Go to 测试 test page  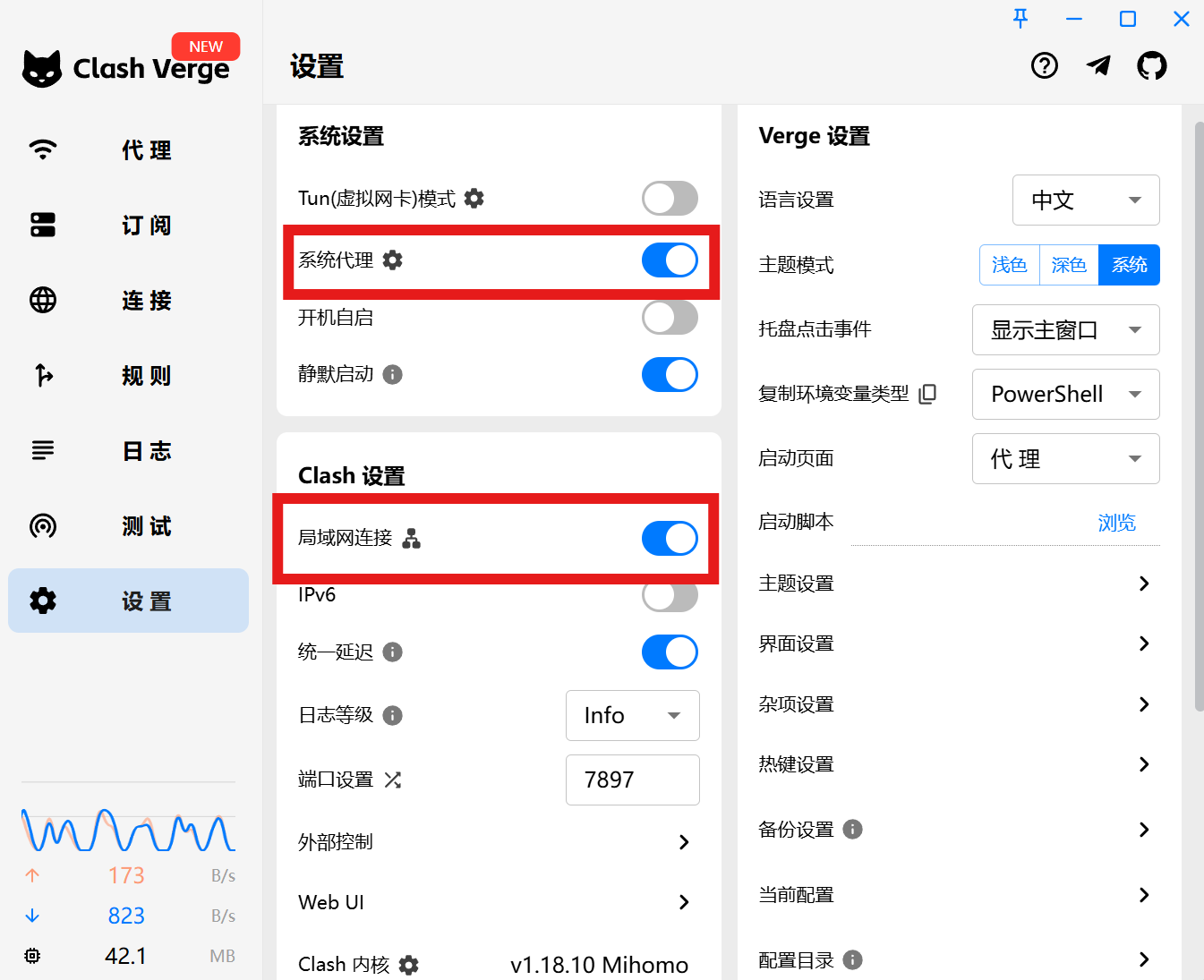(x=128, y=525)
